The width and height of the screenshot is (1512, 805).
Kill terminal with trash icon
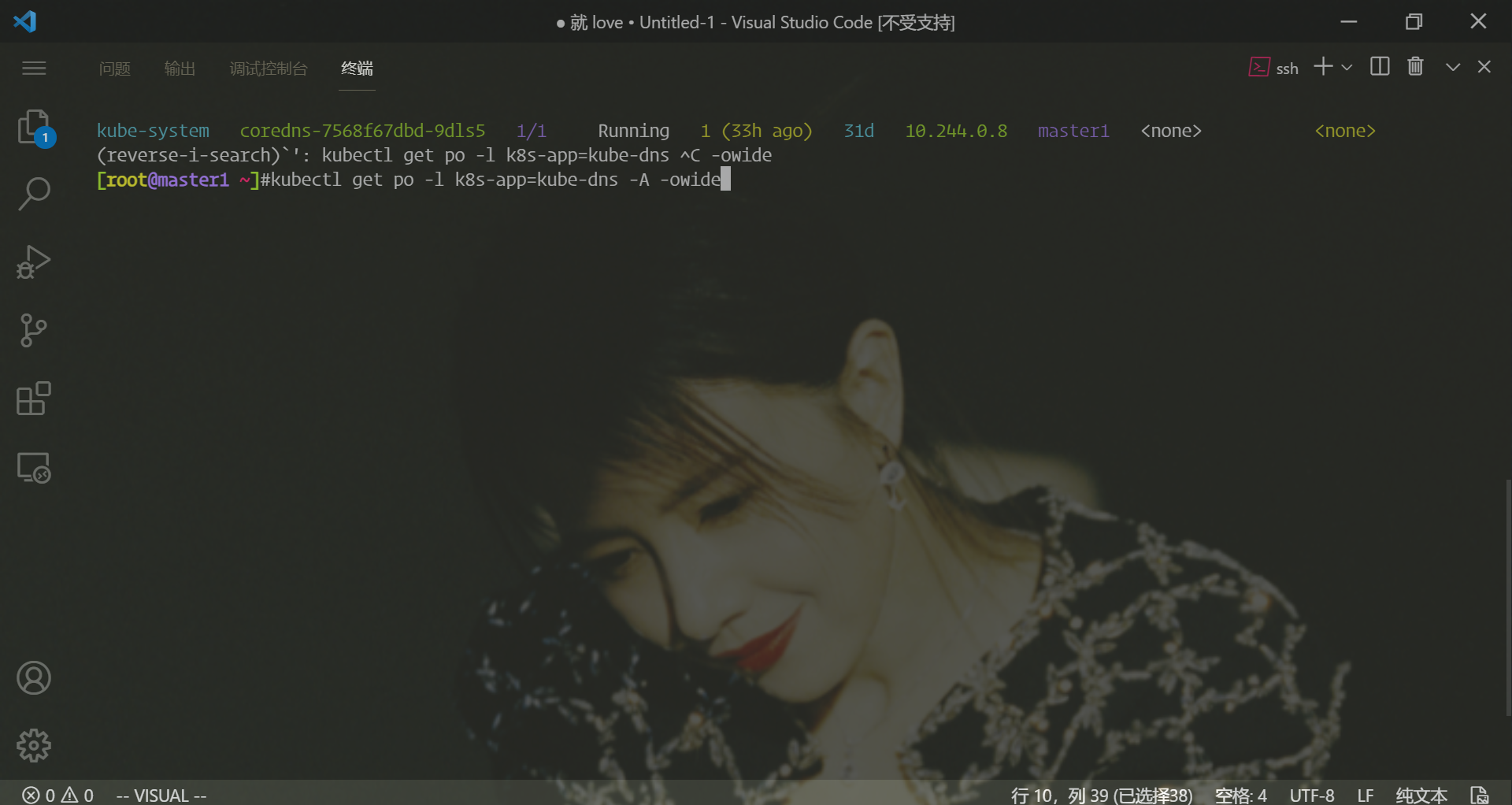1415,67
